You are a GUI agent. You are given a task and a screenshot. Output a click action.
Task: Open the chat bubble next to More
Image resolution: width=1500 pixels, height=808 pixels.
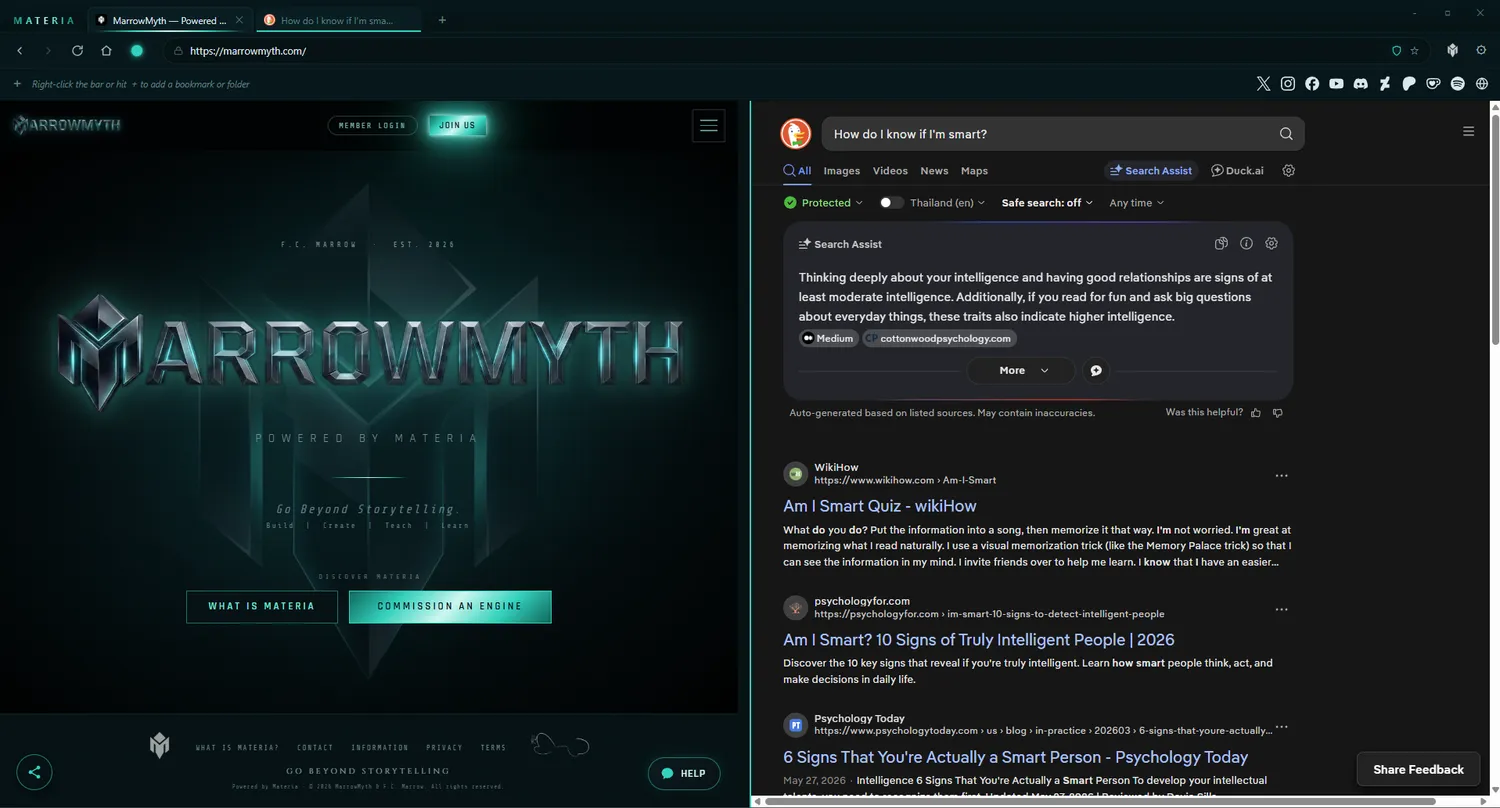(1096, 370)
